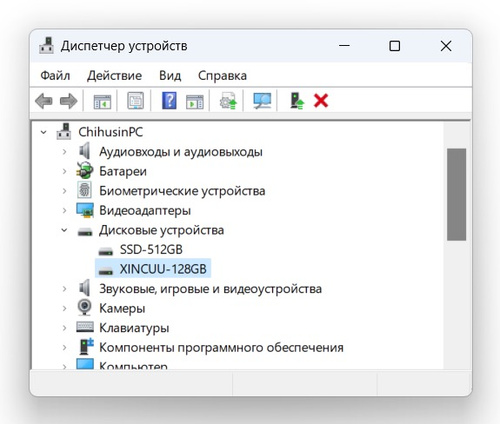Collapse the Дисковые устройства category
This screenshot has width=500, height=424.
click(x=64, y=230)
